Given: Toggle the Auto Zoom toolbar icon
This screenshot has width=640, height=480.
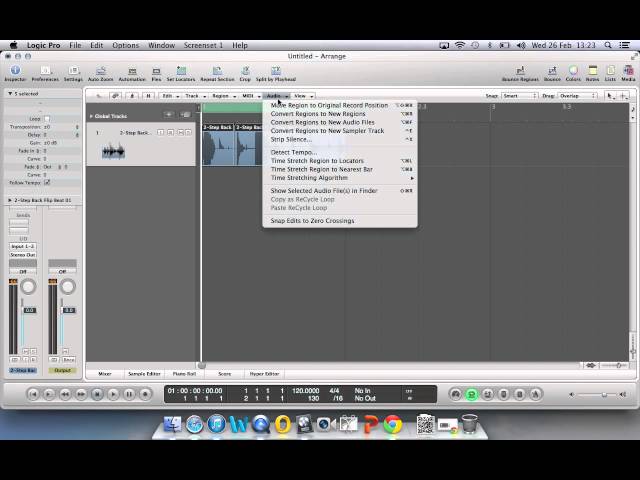Looking at the screenshot, I should 100,73.
